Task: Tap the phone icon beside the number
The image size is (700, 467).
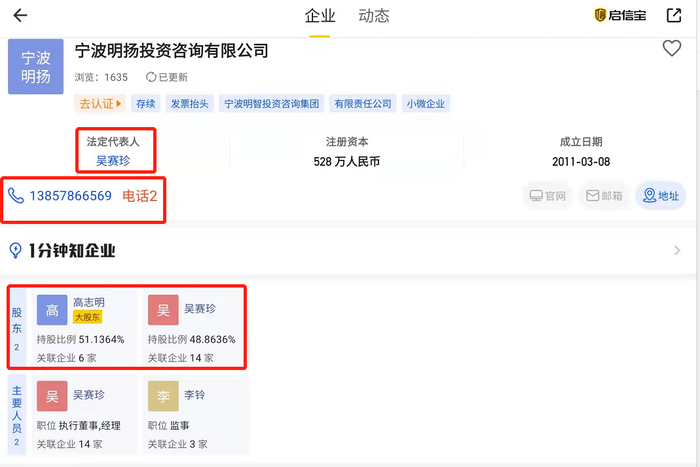Action: [16, 196]
